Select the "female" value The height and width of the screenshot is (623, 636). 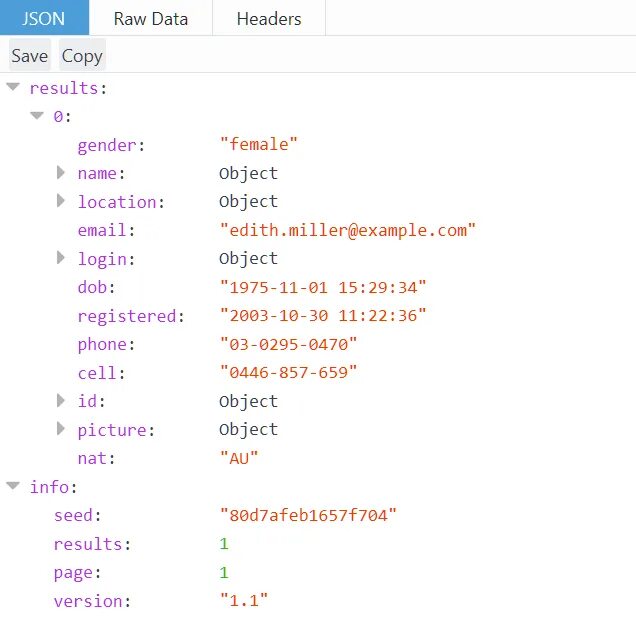(x=258, y=144)
